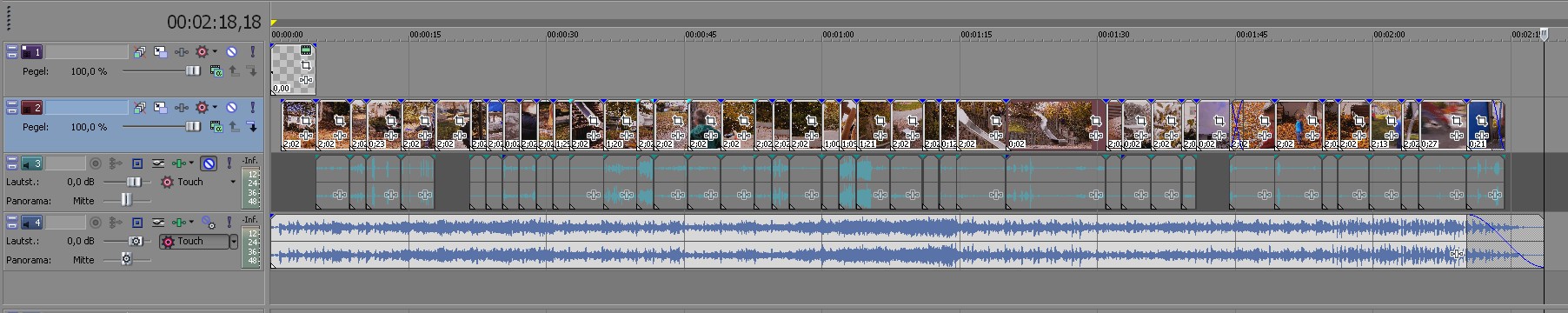Mute video track 1
This screenshot has width=1568, height=313.
pyautogui.click(x=231, y=51)
